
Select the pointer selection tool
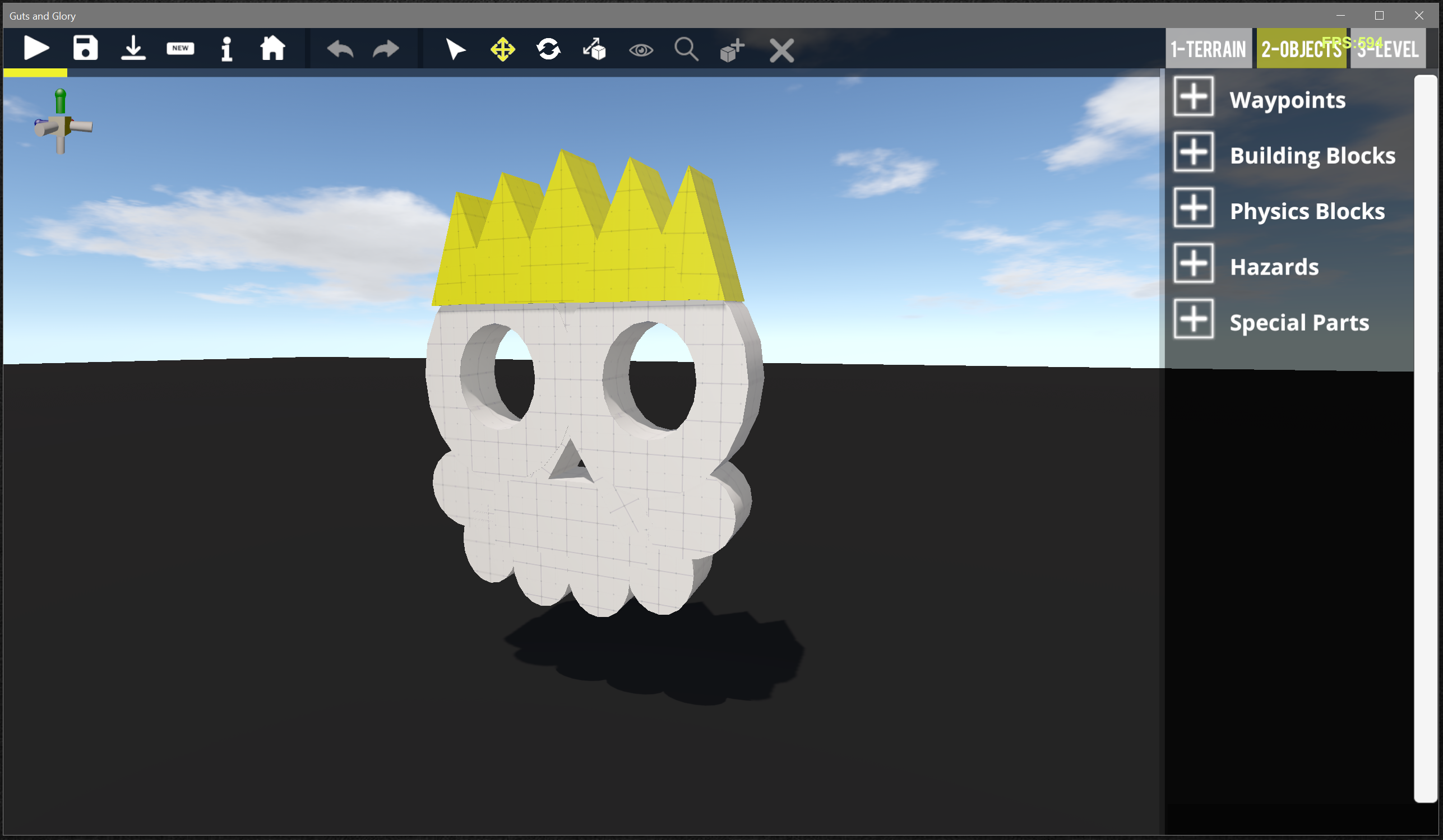[x=456, y=49]
